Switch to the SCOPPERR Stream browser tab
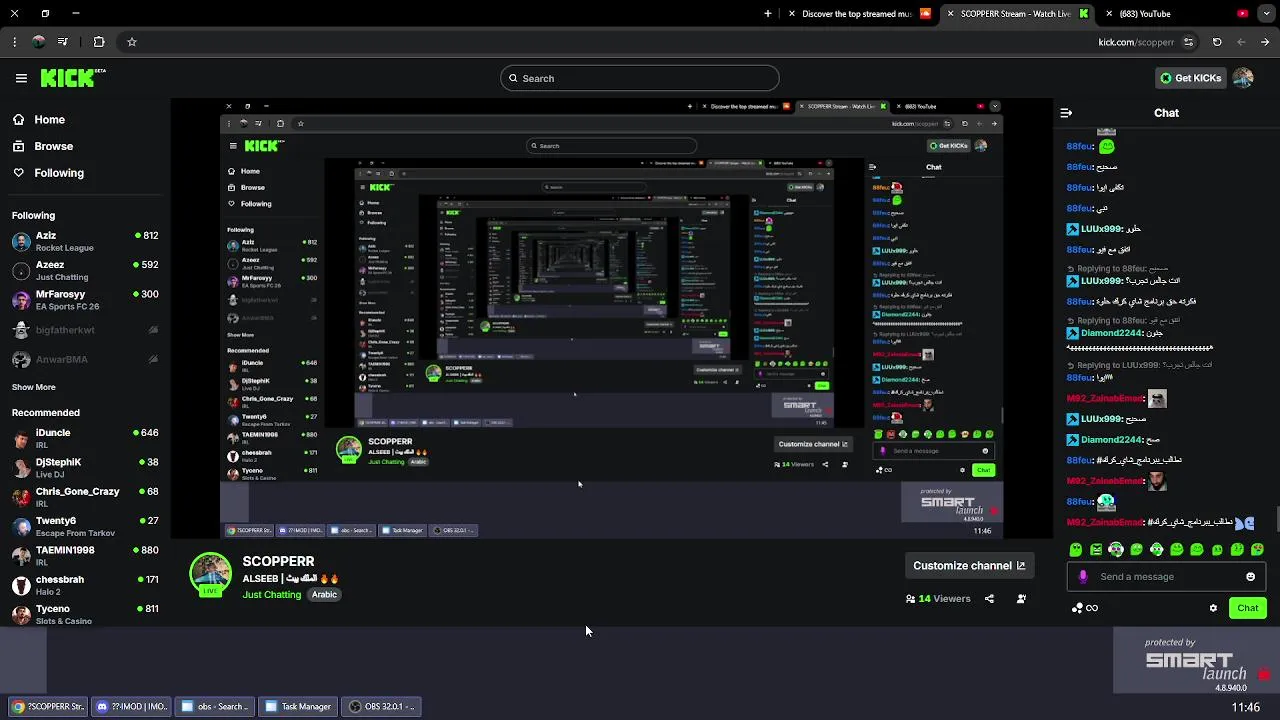 coord(1018,14)
